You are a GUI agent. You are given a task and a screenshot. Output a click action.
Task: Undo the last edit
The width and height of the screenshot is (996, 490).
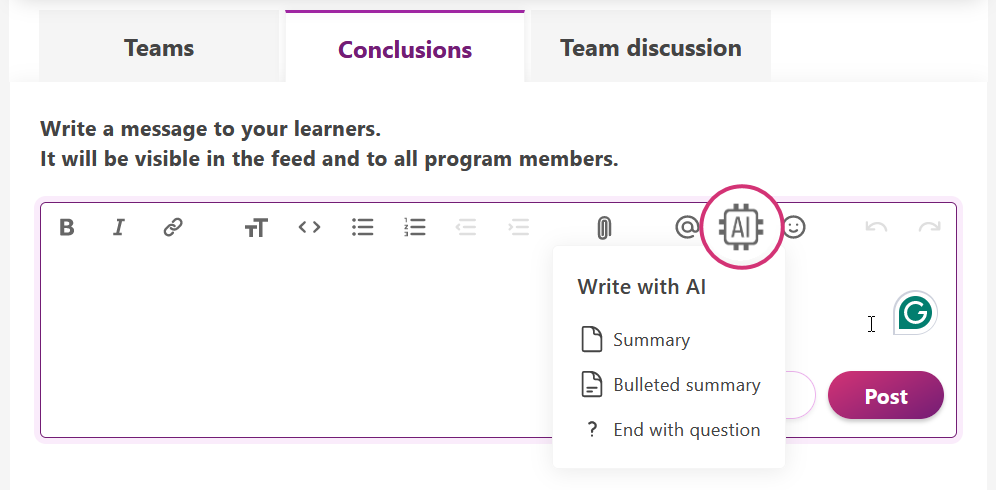(877, 228)
